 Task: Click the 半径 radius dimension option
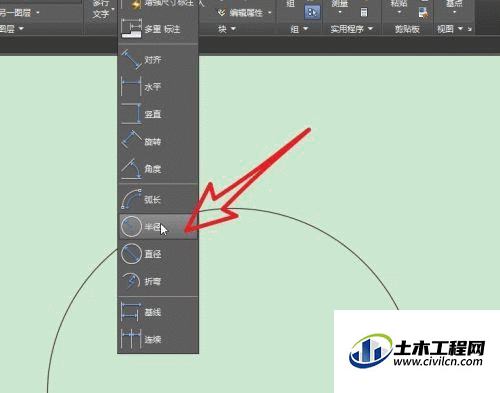[158, 227]
